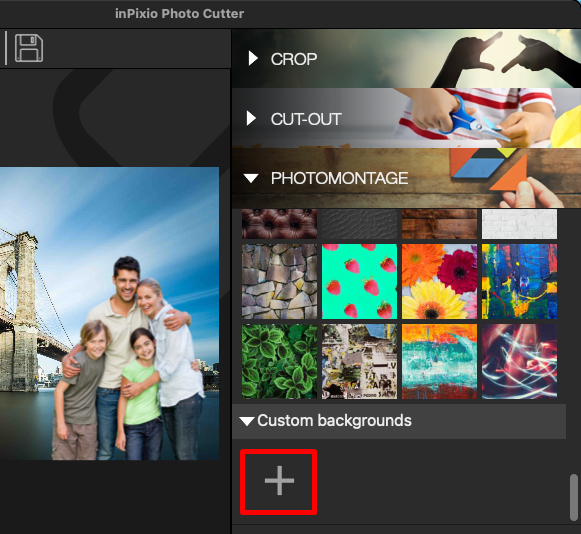Image resolution: width=581 pixels, height=534 pixels.
Task: Click the backgrounds panel vertical scrollbar
Action: coord(574,497)
